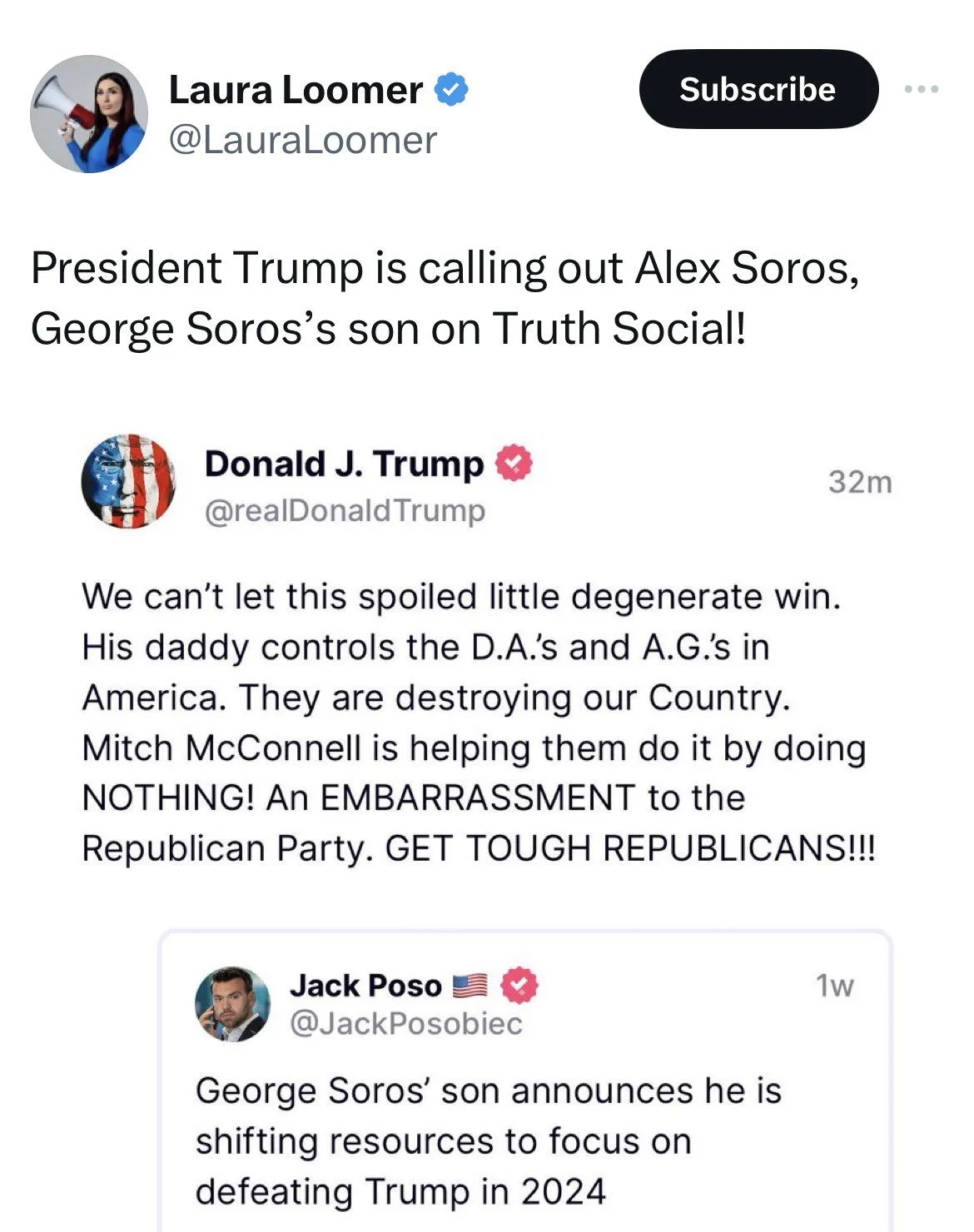Click the 32m timestamp
974x1232 pixels.
click(x=859, y=482)
